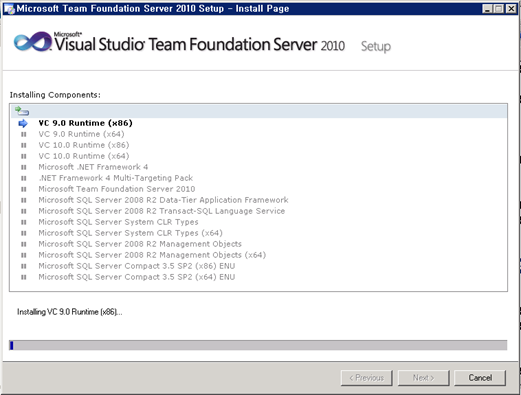This screenshot has height=395, width=521.
Task: Click the disabled Next button
Action: pyautogui.click(x=423, y=378)
